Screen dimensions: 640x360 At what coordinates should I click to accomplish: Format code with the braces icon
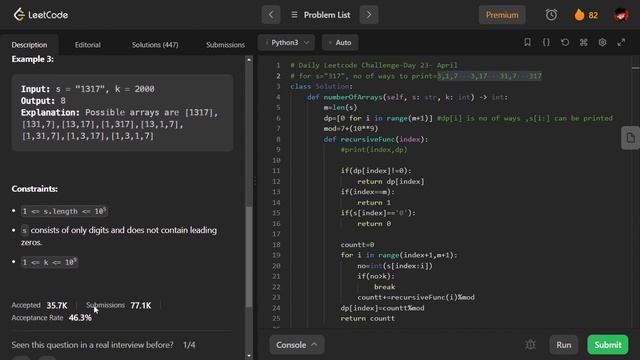pos(546,42)
